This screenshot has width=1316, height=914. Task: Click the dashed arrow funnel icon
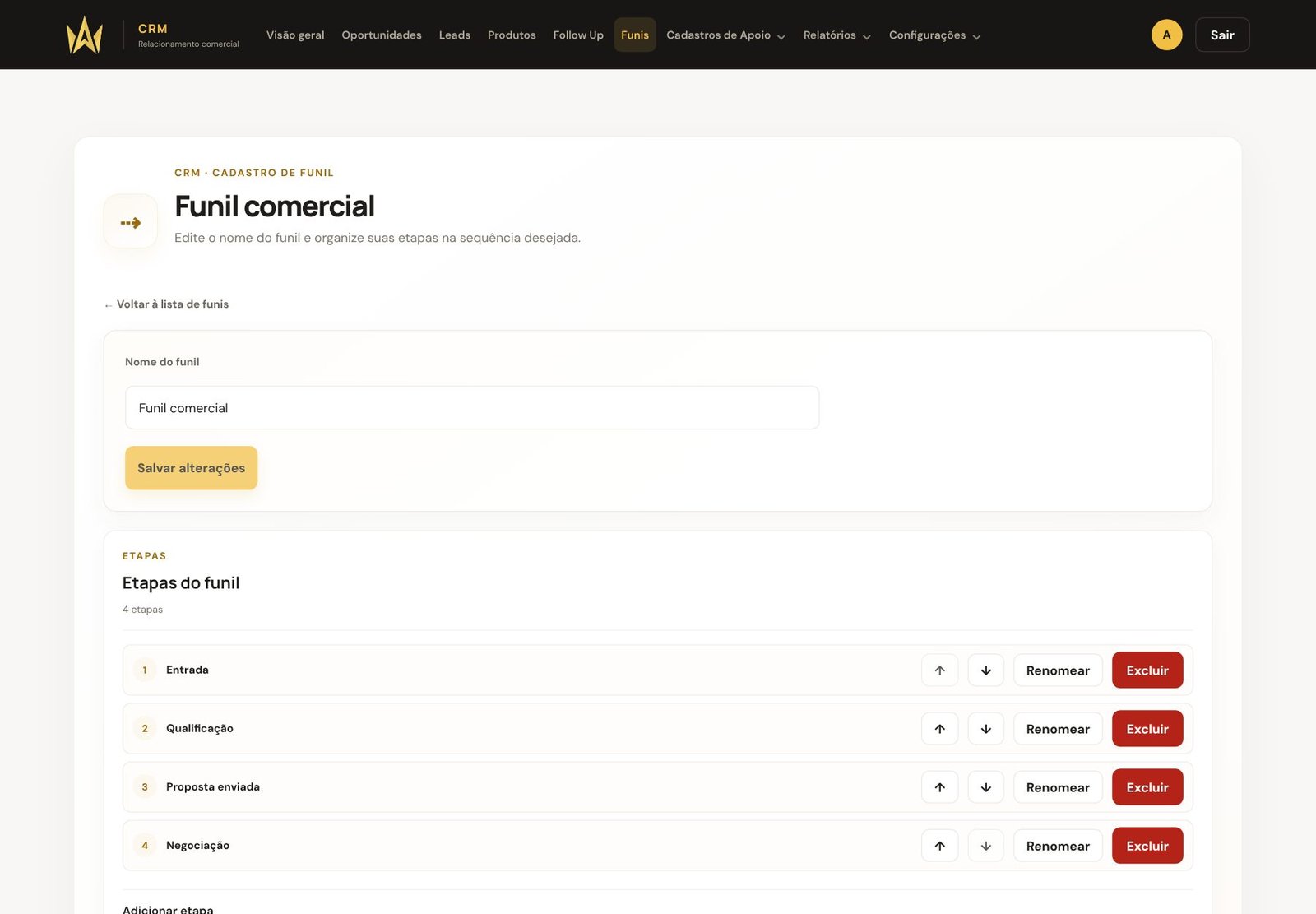click(131, 222)
